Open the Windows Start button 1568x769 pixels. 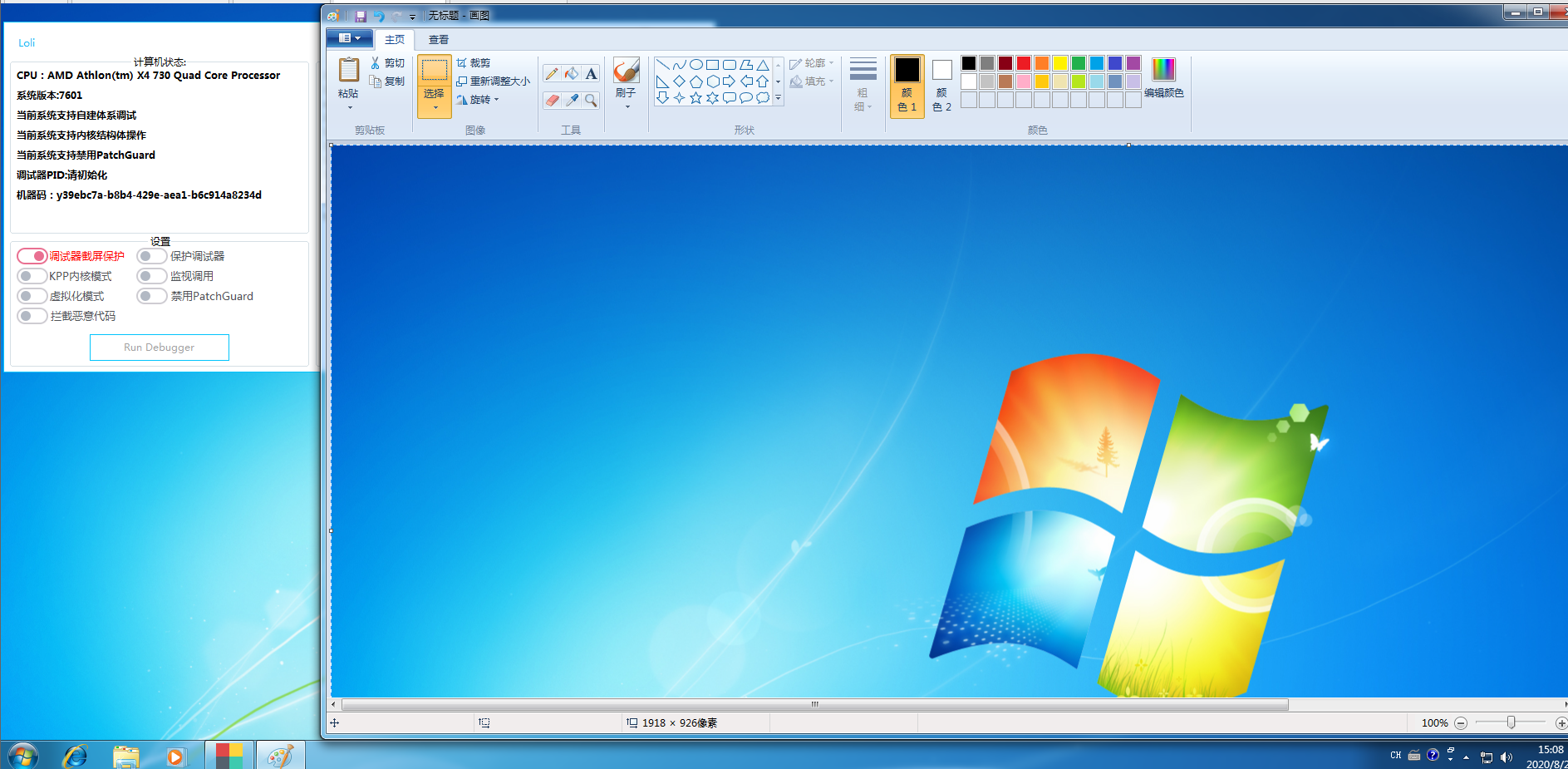[22, 755]
